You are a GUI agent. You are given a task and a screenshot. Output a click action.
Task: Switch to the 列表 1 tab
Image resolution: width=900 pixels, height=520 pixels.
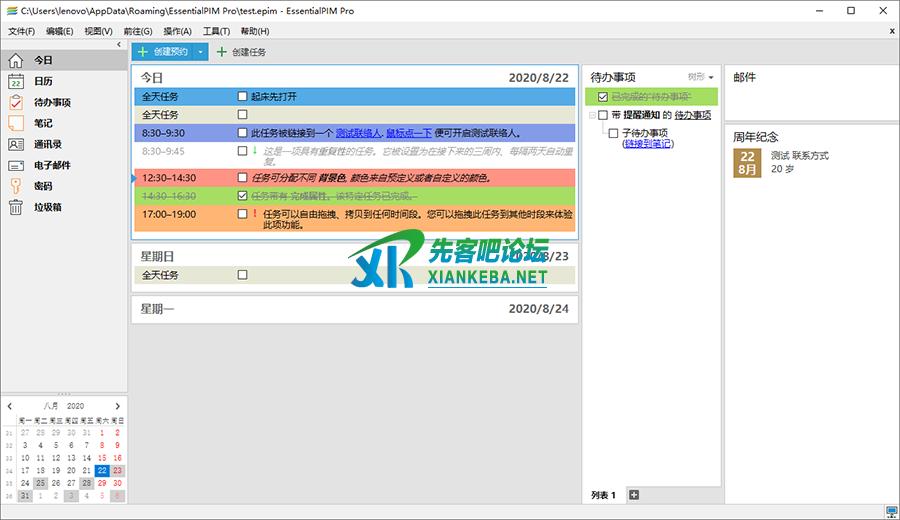pos(603,495)
